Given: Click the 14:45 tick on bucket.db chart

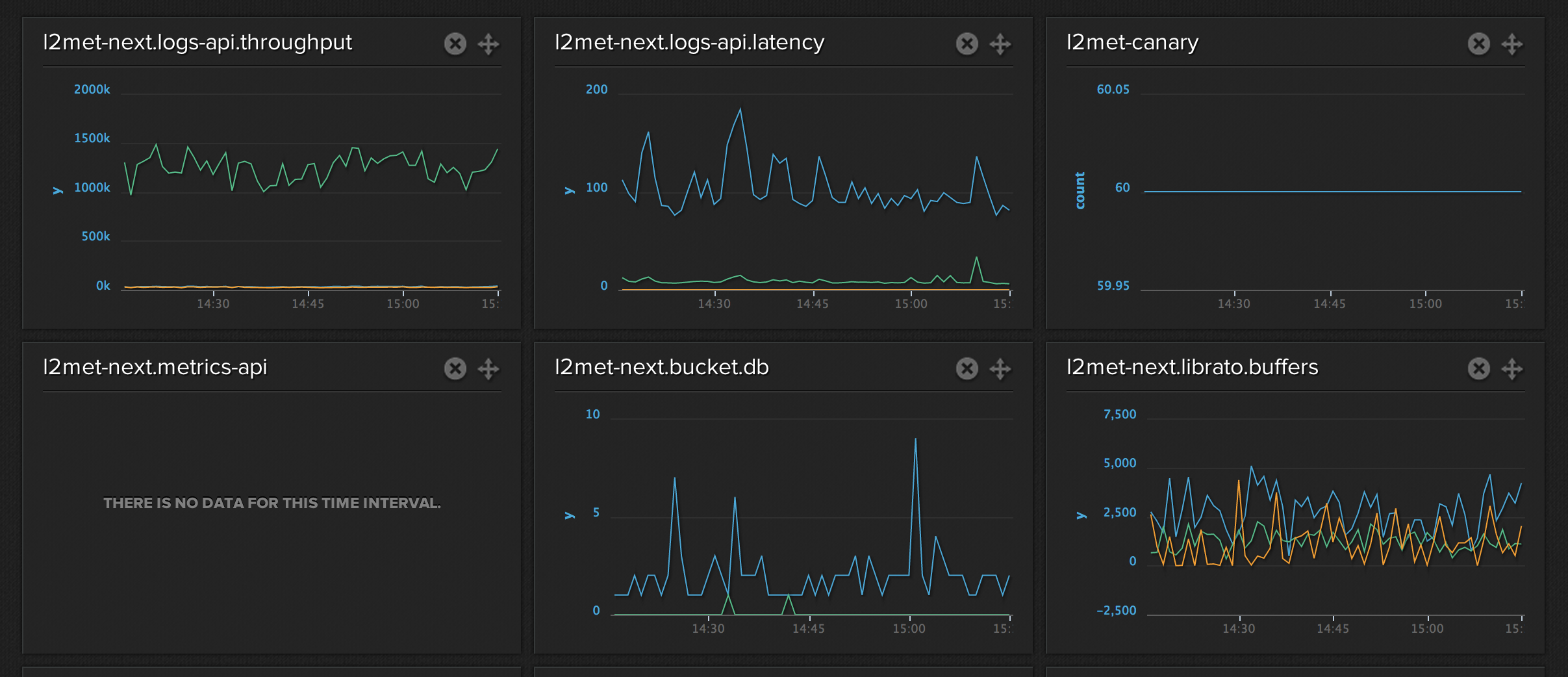Looking at the screenshot, I should click(x=809, y=628).
